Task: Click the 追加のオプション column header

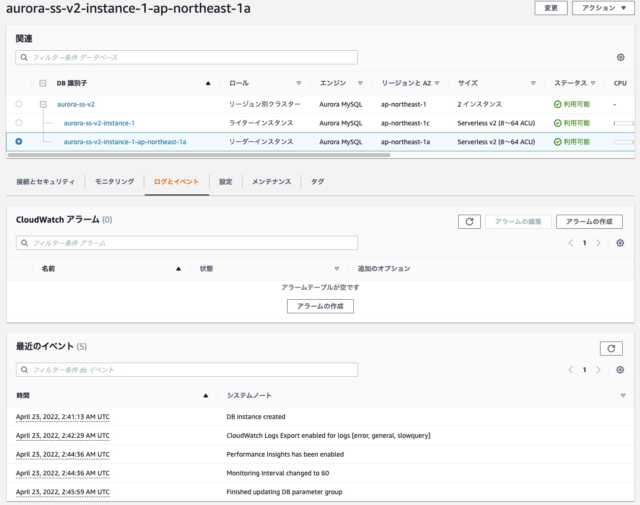Action: (x=384, y=269)
